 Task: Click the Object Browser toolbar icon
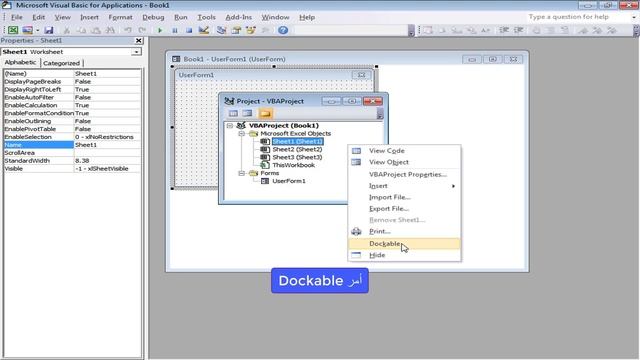(x=251, y=30)
